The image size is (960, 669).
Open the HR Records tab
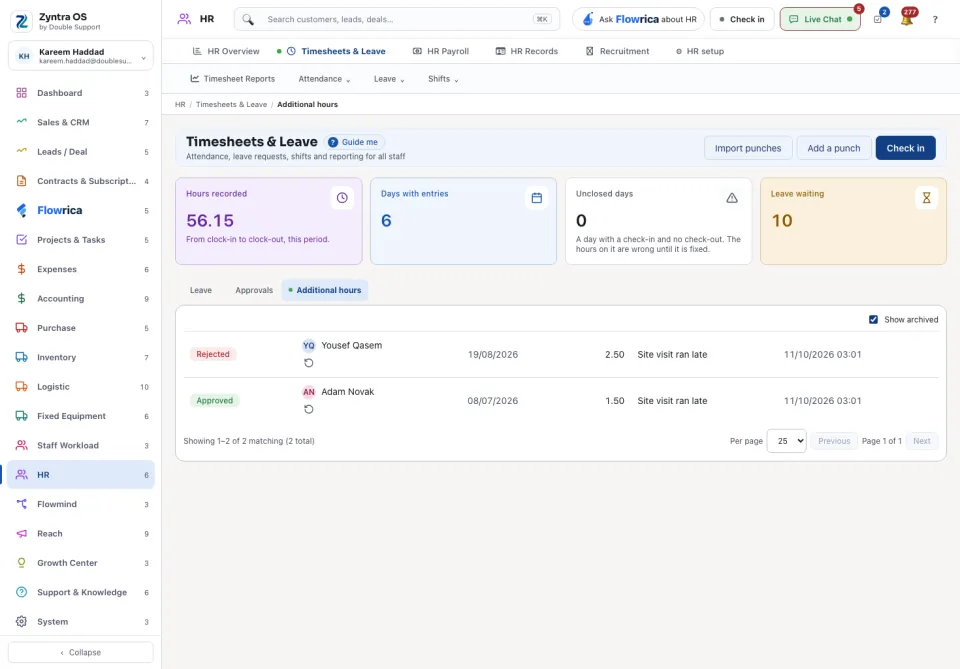click(x=527, y=51)
